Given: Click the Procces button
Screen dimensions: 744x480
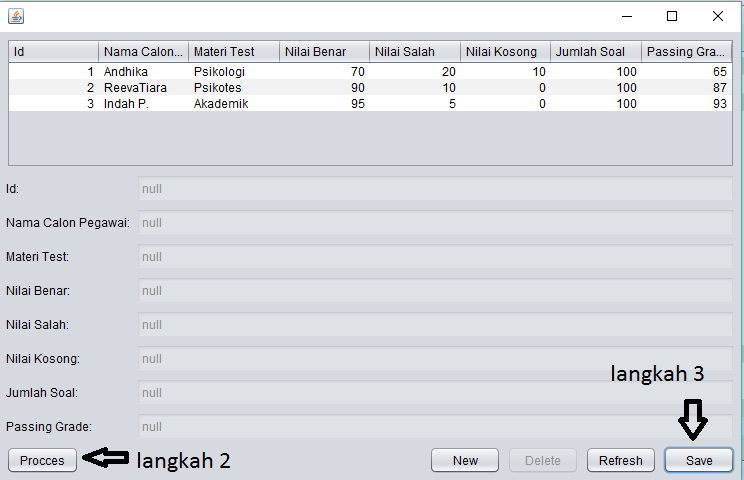Looking at the screenshot, I should click(42, 460).
